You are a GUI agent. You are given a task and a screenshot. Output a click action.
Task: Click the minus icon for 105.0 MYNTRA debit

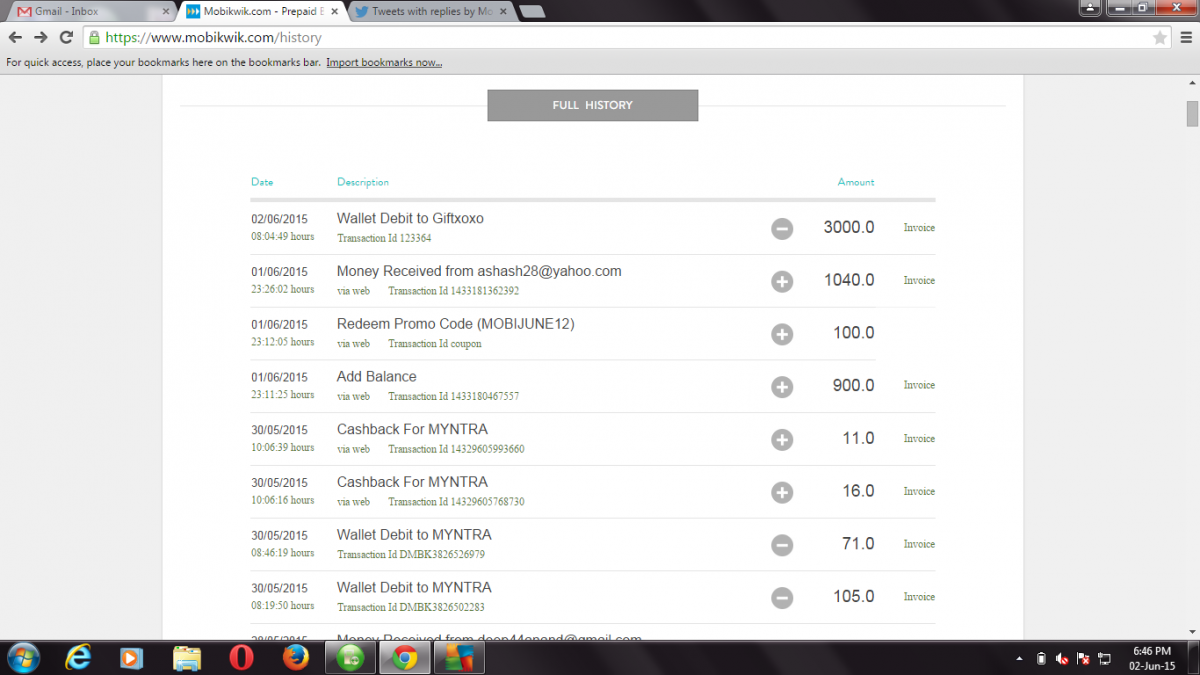coord(782,598)
